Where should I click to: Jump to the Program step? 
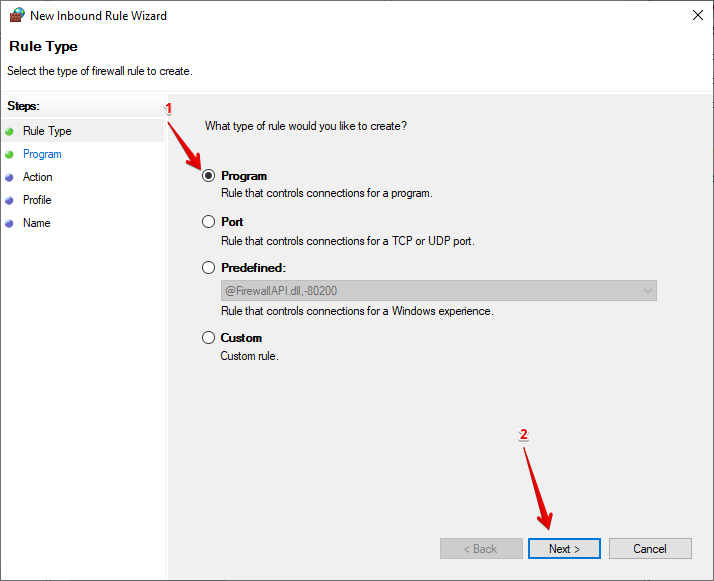(42, 154)
